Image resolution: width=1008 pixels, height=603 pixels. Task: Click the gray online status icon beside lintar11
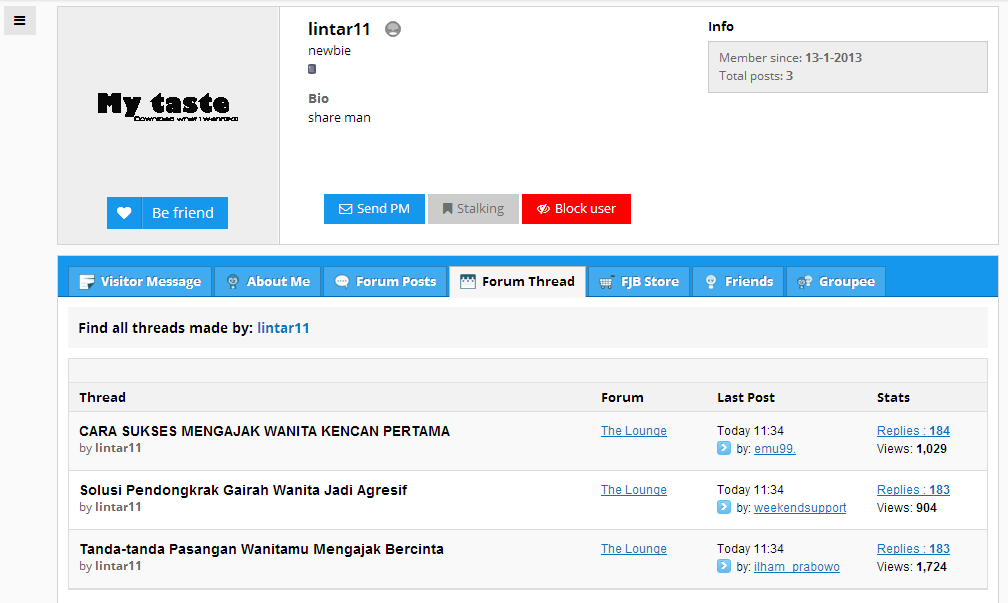(x=393, y=29)
